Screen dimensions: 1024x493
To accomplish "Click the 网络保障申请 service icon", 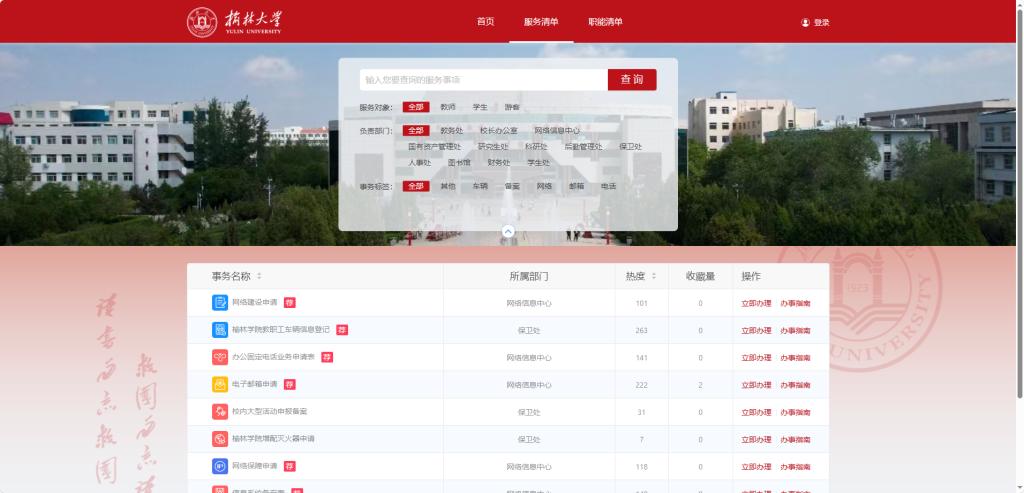I will (x=219, y=466).
